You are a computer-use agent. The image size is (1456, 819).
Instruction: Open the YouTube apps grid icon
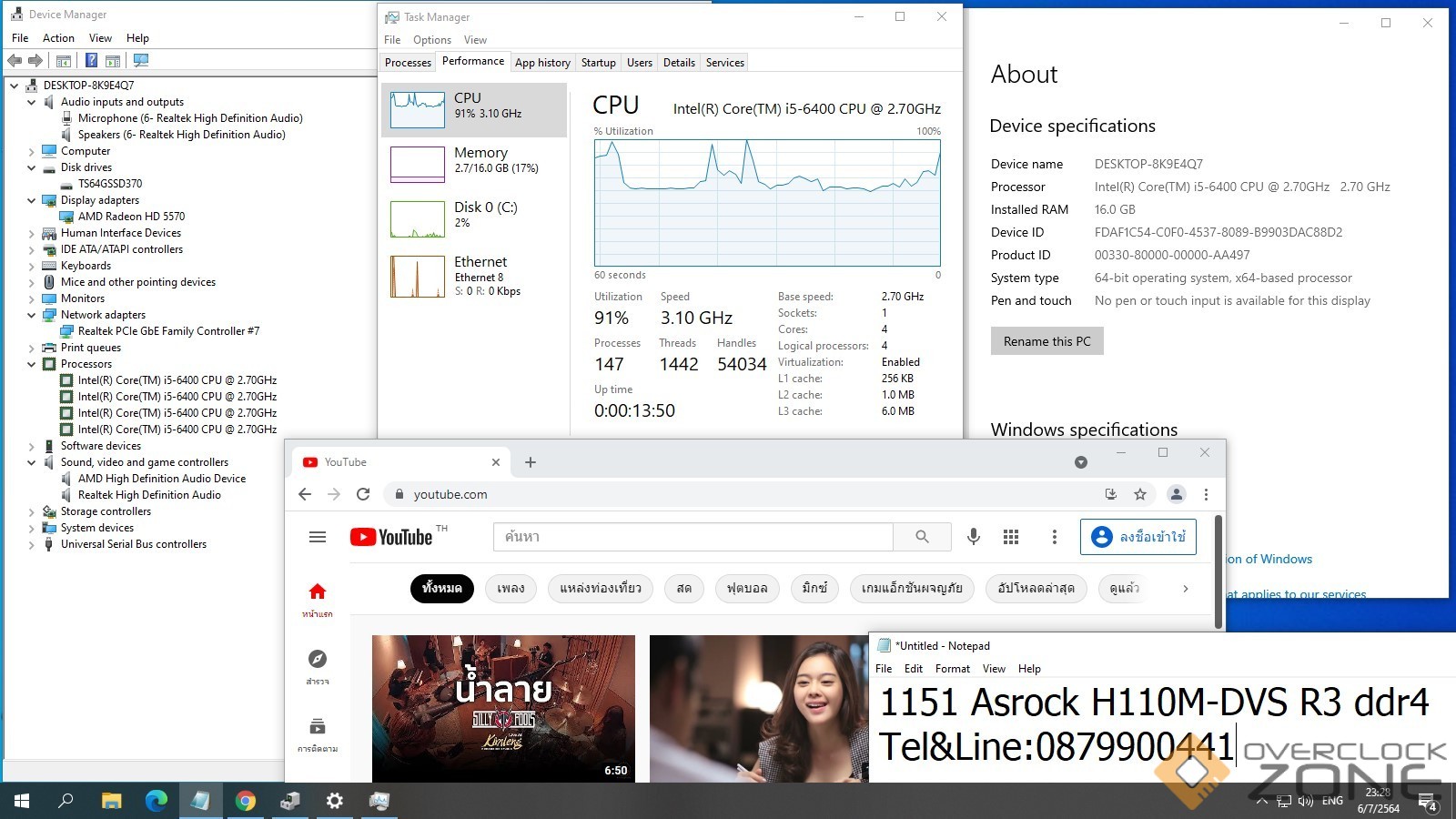(x=1011, y=537)
